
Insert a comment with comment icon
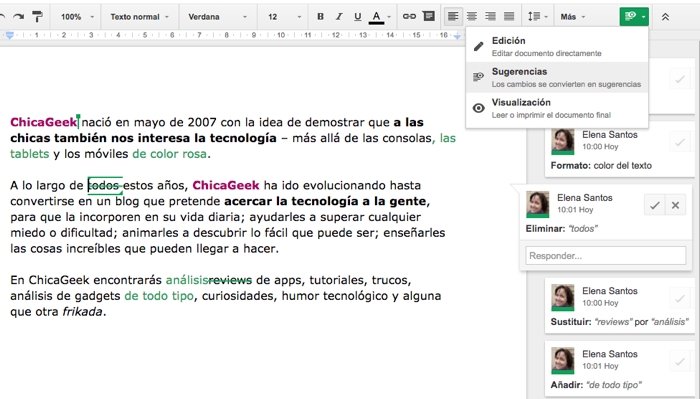429,17
